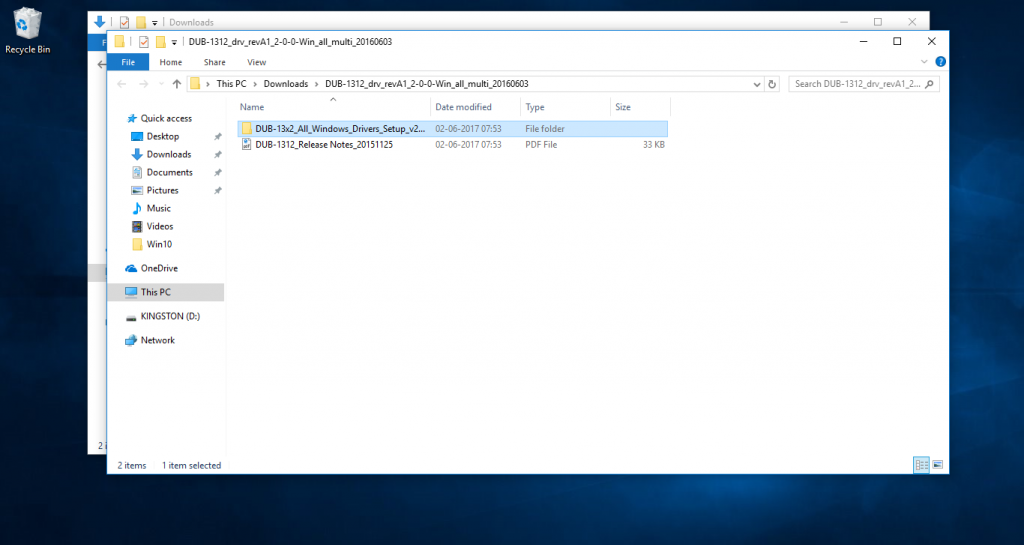Click the New folder quick access toolbar icon
1024x545 pixels.
click(x=160, y=42)
